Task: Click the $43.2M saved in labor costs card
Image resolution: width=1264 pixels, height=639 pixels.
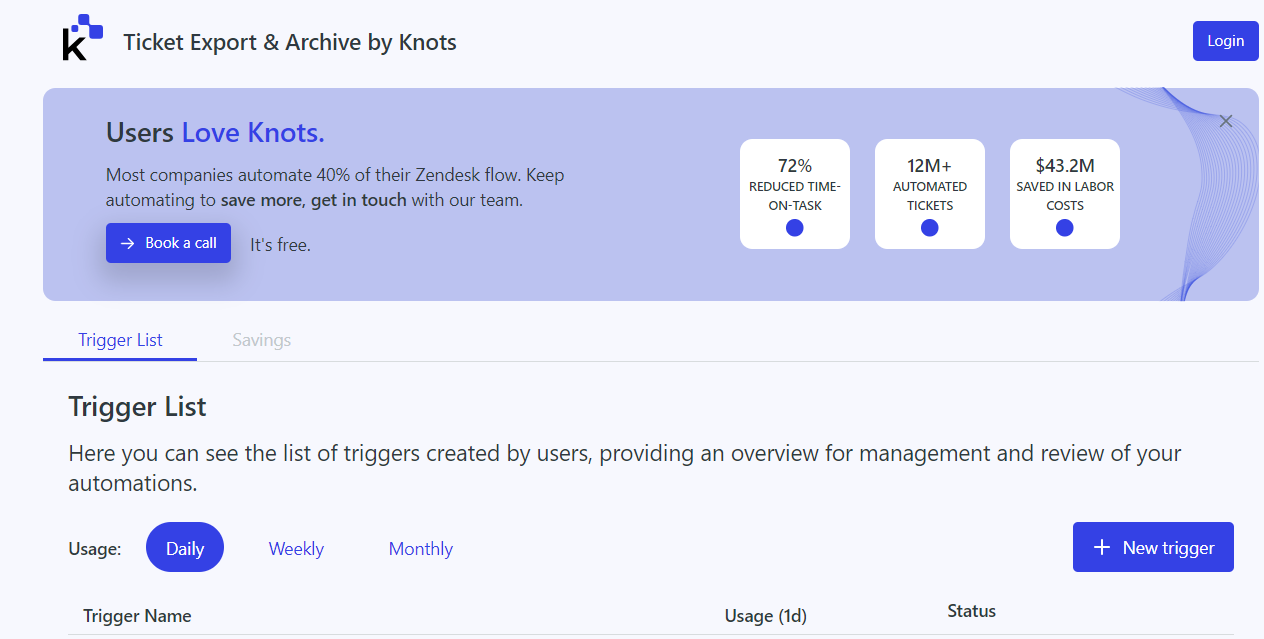Action: [x=1065, y=194]
